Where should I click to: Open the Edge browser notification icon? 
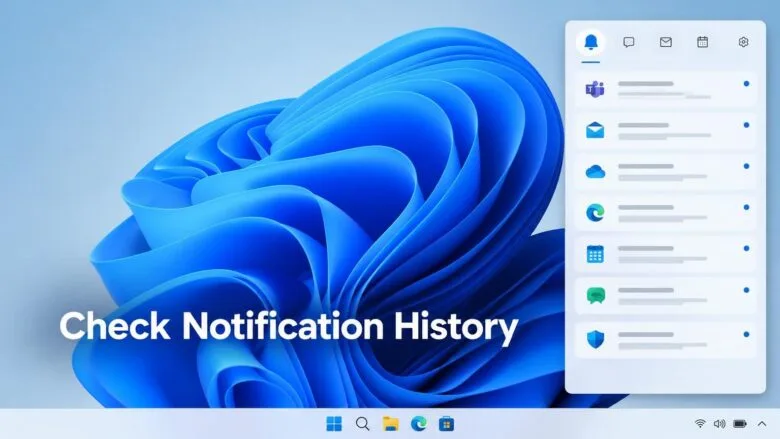[595, 213]
